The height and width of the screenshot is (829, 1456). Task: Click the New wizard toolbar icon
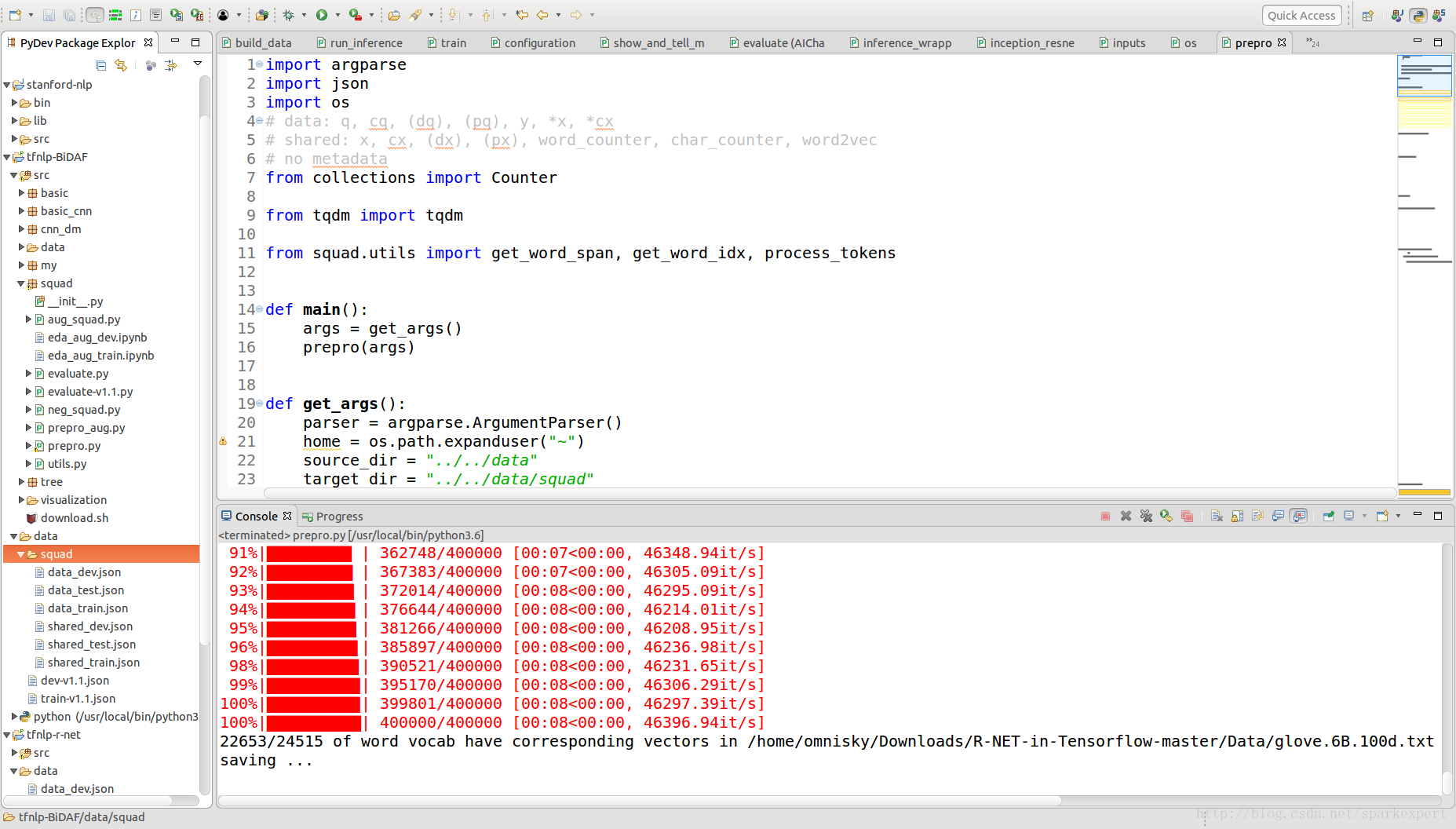tap(15, 15)
